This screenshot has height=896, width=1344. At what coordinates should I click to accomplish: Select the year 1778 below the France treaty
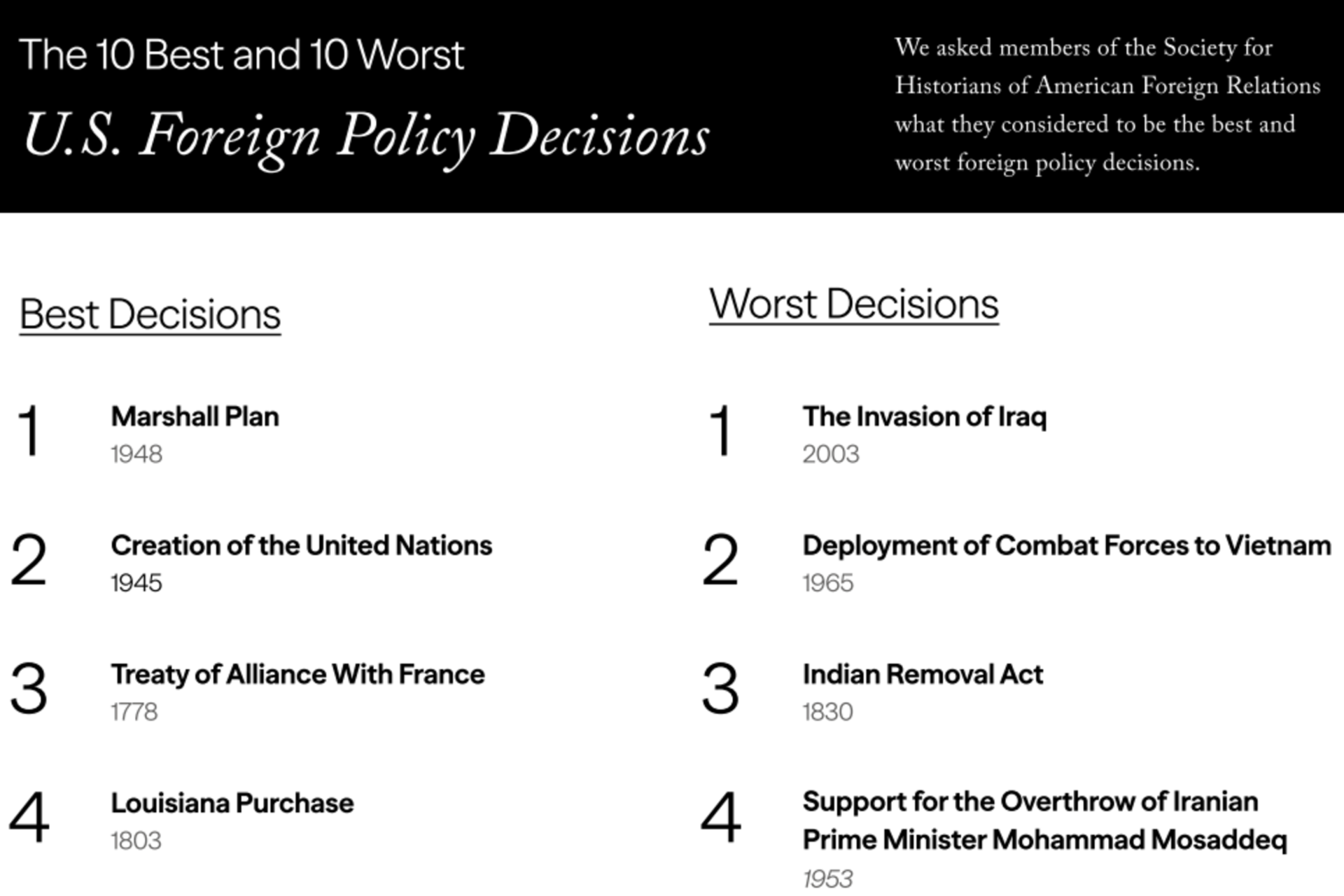pos(134,712)
